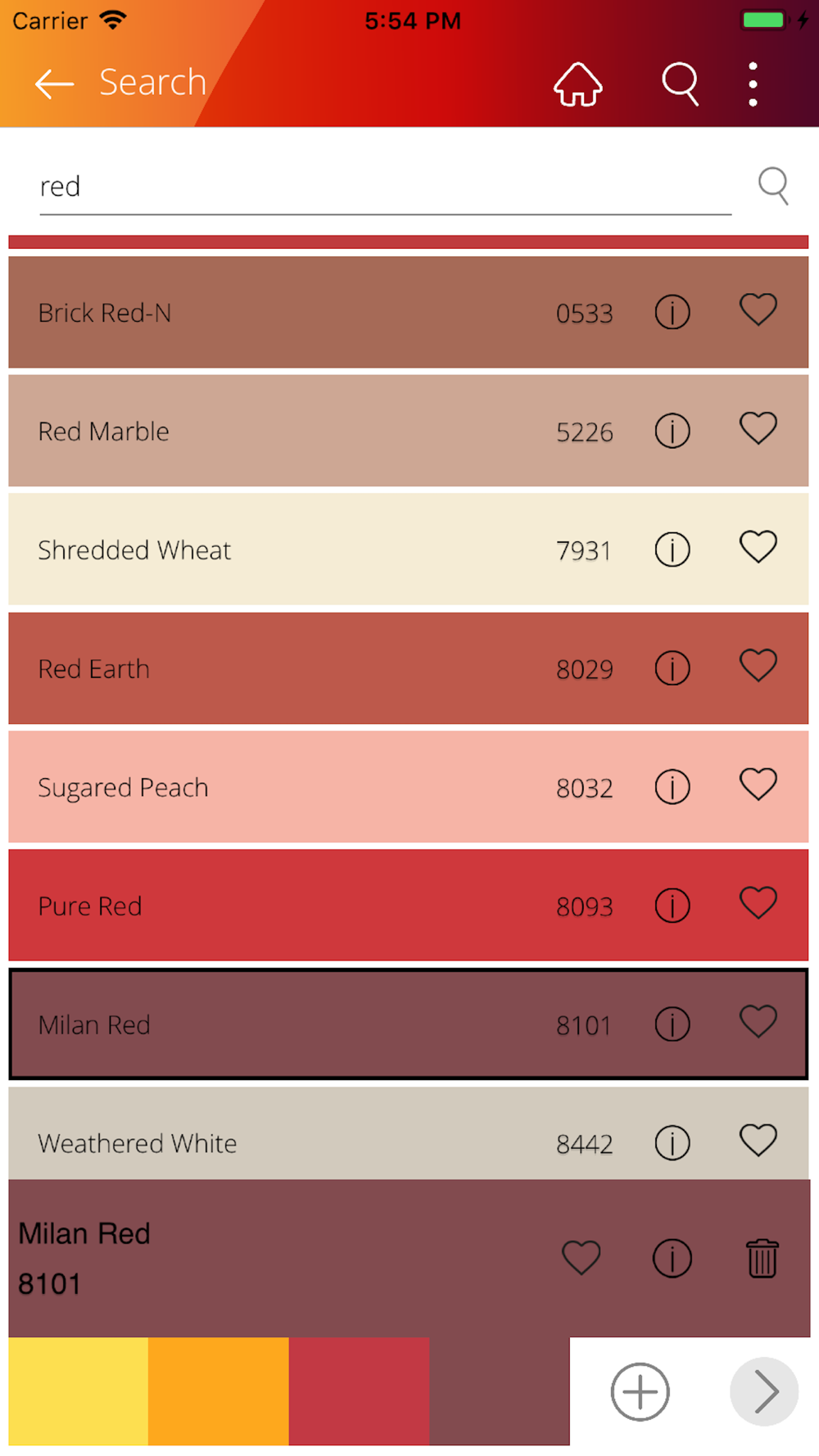Choose the Milan Red 8101 row
The image size is (819, 1456).
coord(409,1024)
